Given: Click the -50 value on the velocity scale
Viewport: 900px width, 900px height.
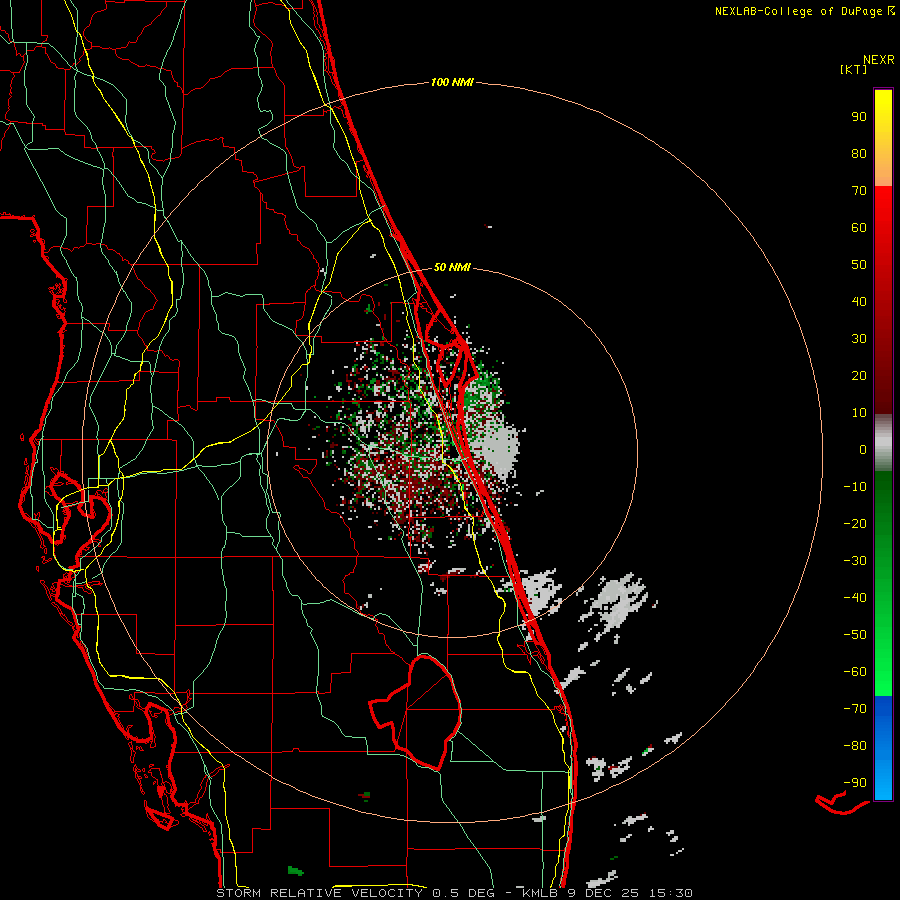Looking at the screenshot, I should click(855, 635).
